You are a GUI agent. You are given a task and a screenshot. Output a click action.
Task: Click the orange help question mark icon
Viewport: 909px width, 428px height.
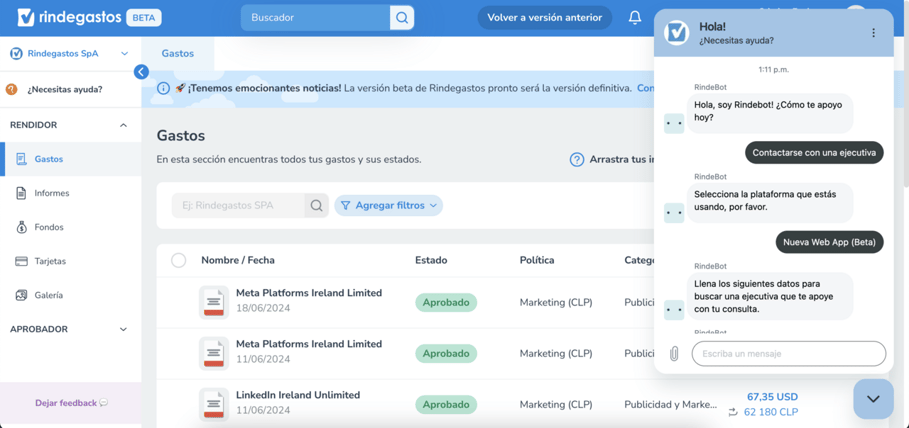12,89
